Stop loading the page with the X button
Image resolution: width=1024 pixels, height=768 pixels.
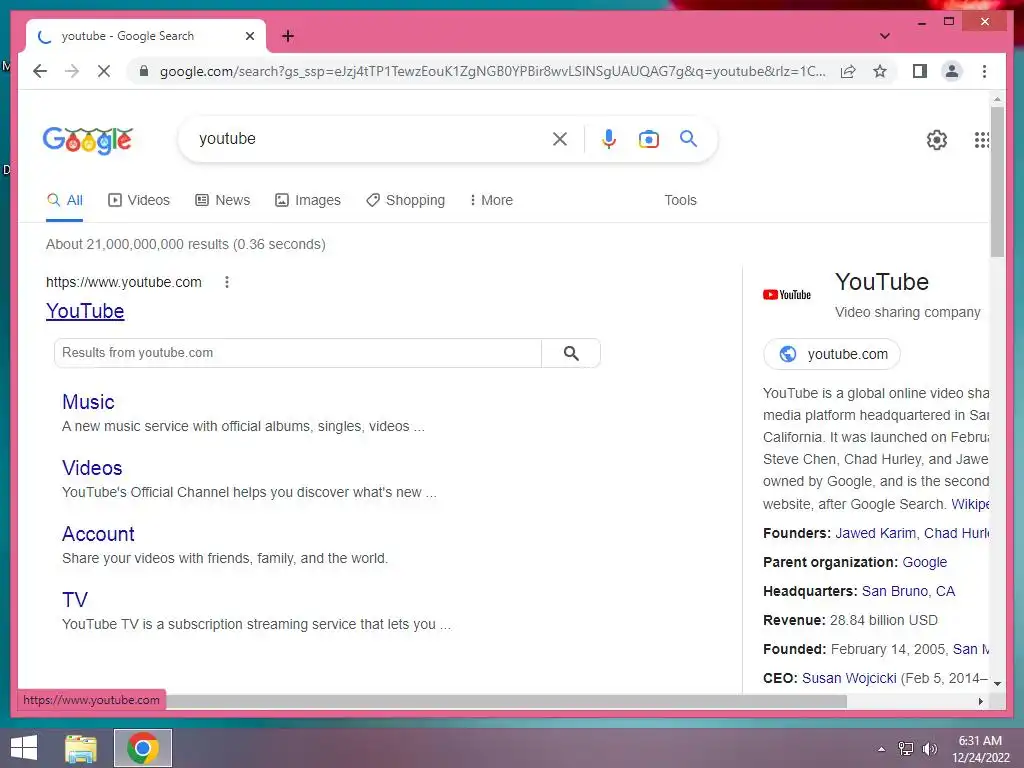coord(104,71)
